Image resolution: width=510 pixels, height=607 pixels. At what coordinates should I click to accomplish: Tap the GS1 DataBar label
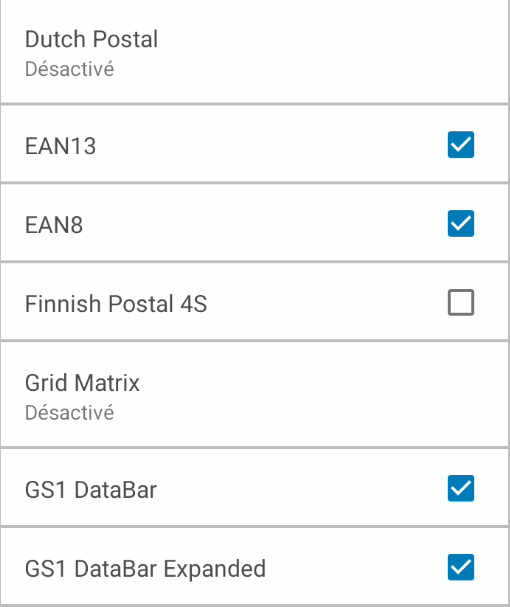coord(91,490)
